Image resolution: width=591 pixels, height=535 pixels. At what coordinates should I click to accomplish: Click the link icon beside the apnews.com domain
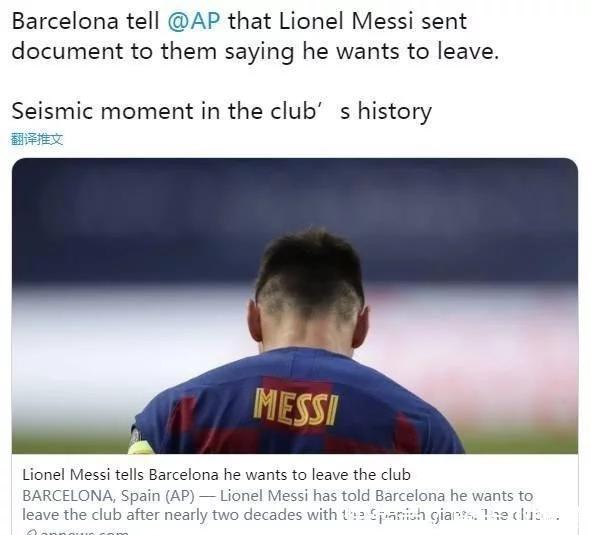click(x=30, y=532)
